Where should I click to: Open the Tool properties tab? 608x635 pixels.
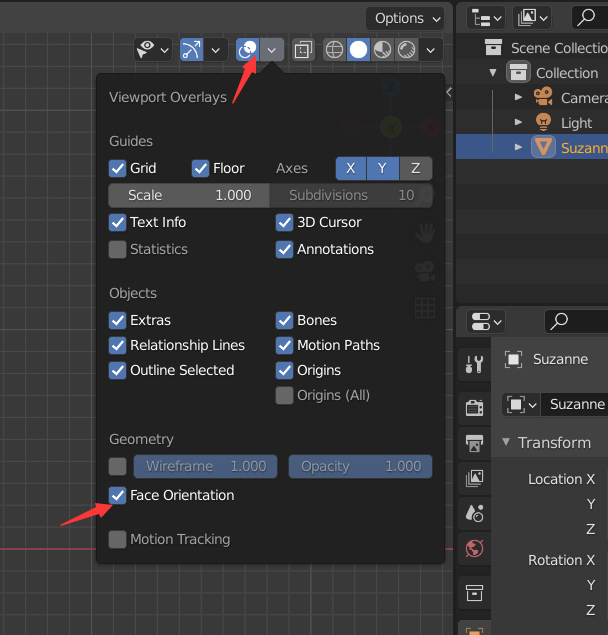point(474,364)
